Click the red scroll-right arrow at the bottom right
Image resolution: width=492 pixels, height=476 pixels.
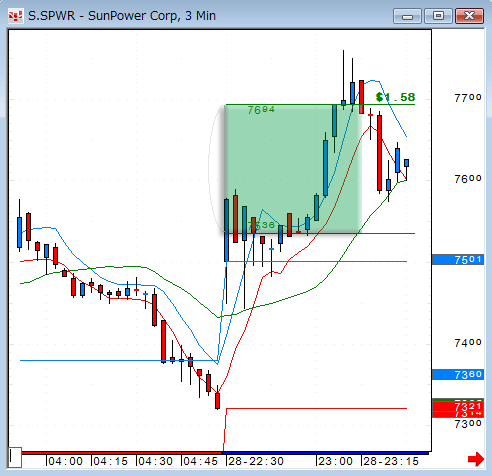click(x=476, y=459)
